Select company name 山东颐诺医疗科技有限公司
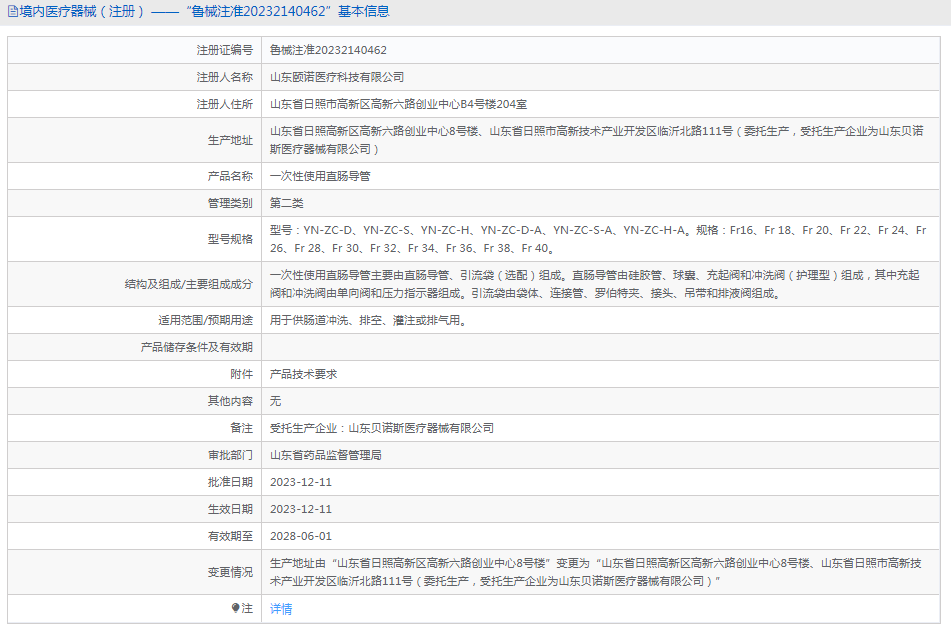Screen dimensions: 951x631 (337, 77)
